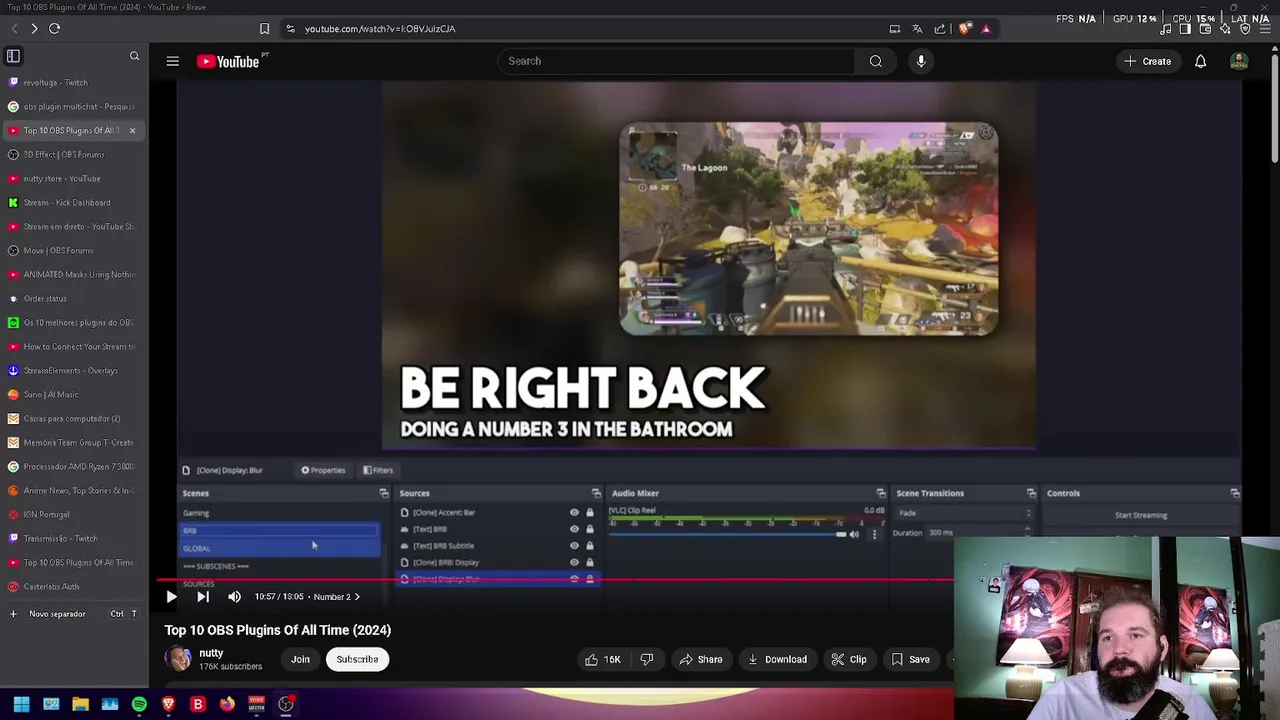Screen dimensions: 1280x720
Task: Open the YouTube Create button
Action: 1147,62
